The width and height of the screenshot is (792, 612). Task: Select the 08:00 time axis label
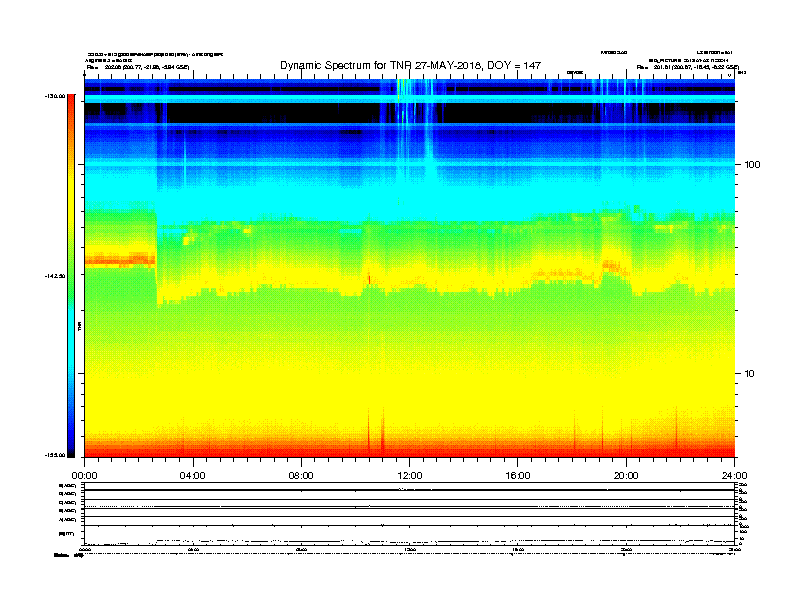(301, 475)
